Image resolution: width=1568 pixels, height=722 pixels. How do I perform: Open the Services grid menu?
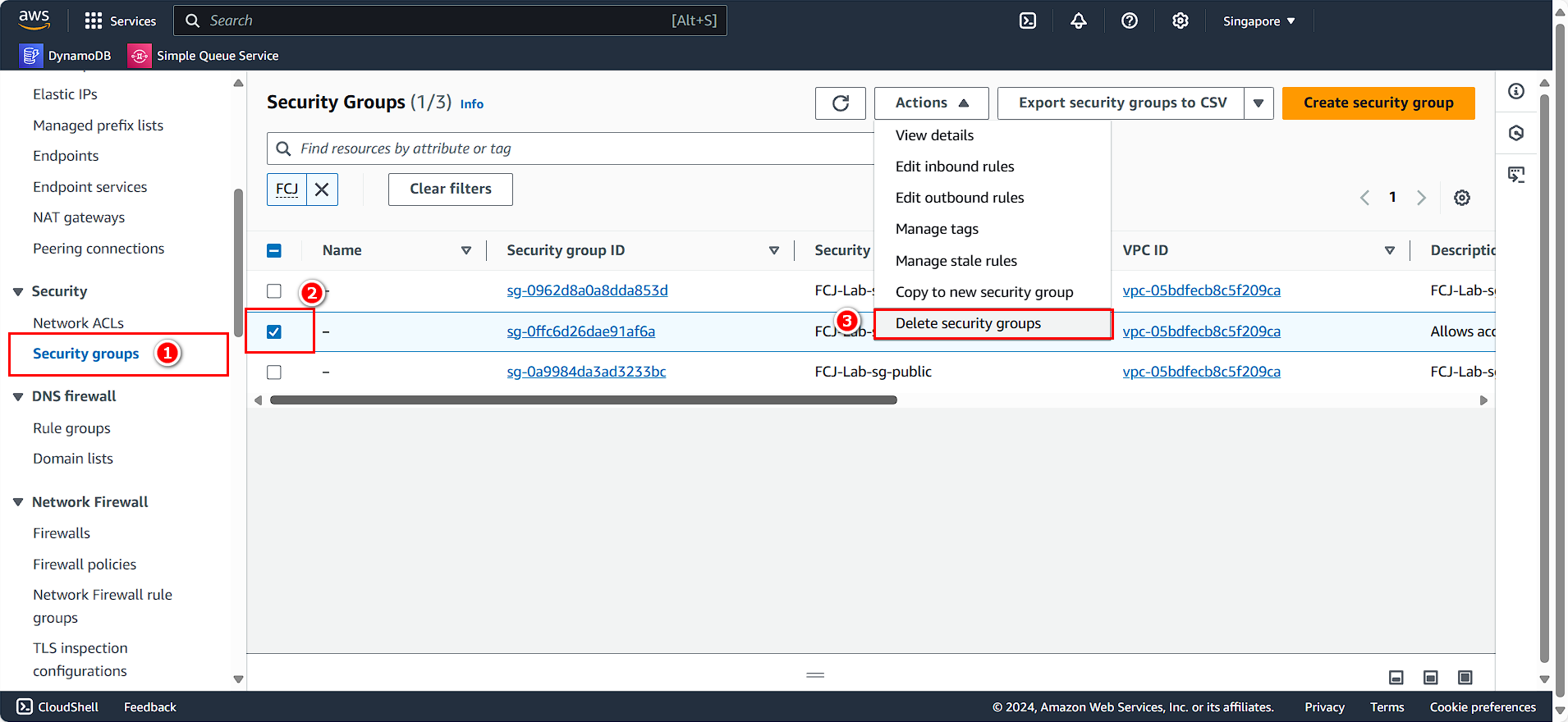120,21
